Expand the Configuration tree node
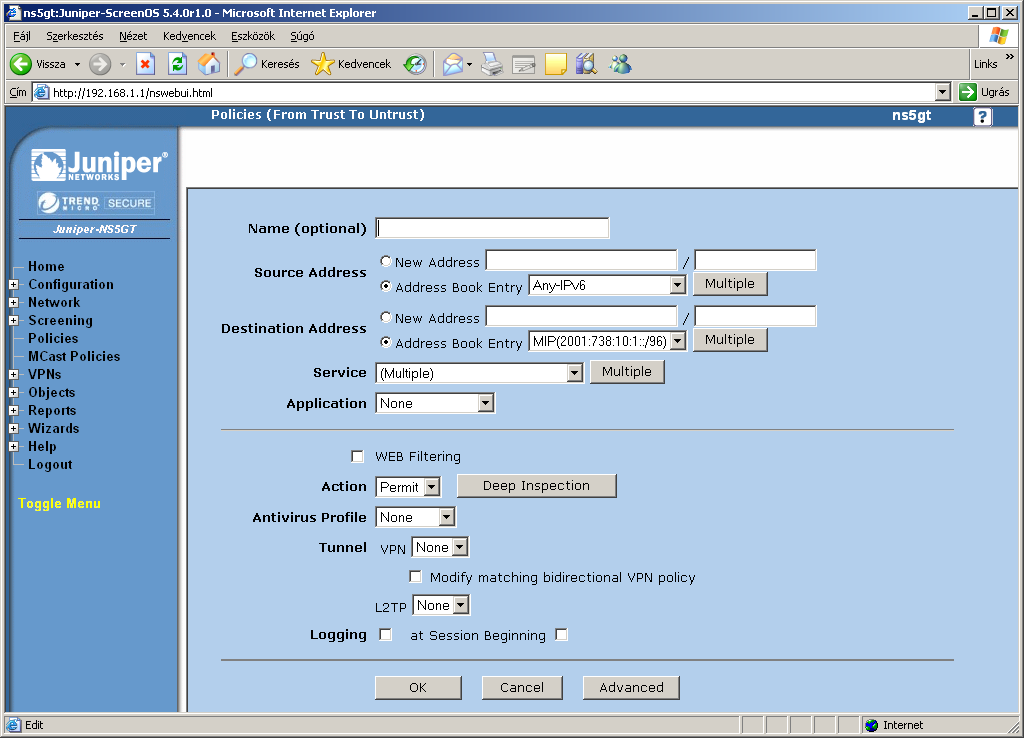 [14, 285]
